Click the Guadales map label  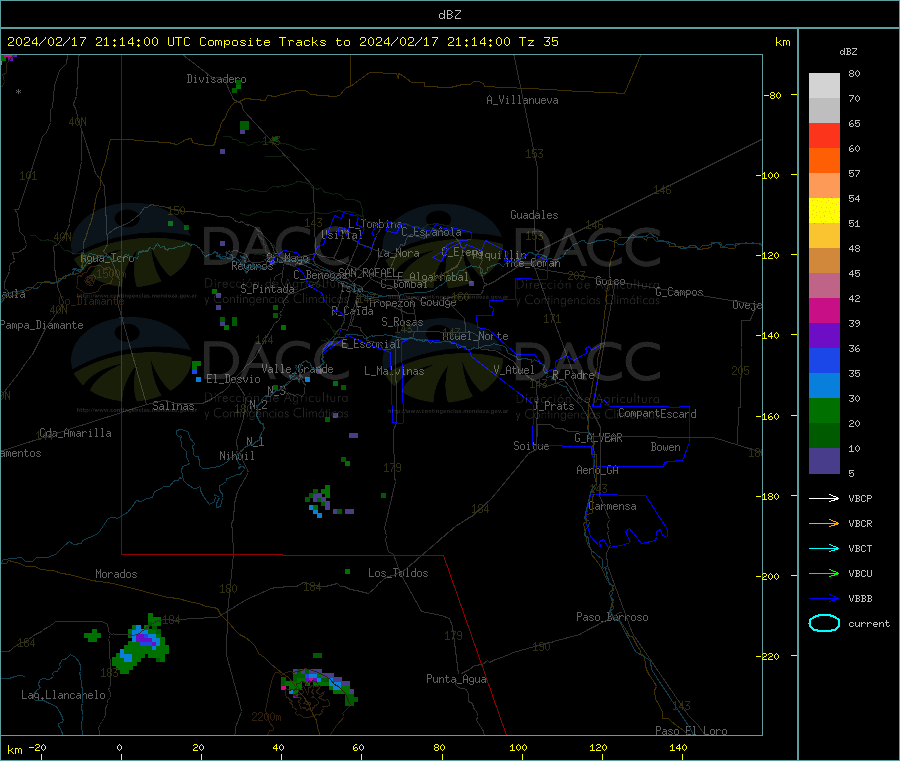[x=534, y=215]
